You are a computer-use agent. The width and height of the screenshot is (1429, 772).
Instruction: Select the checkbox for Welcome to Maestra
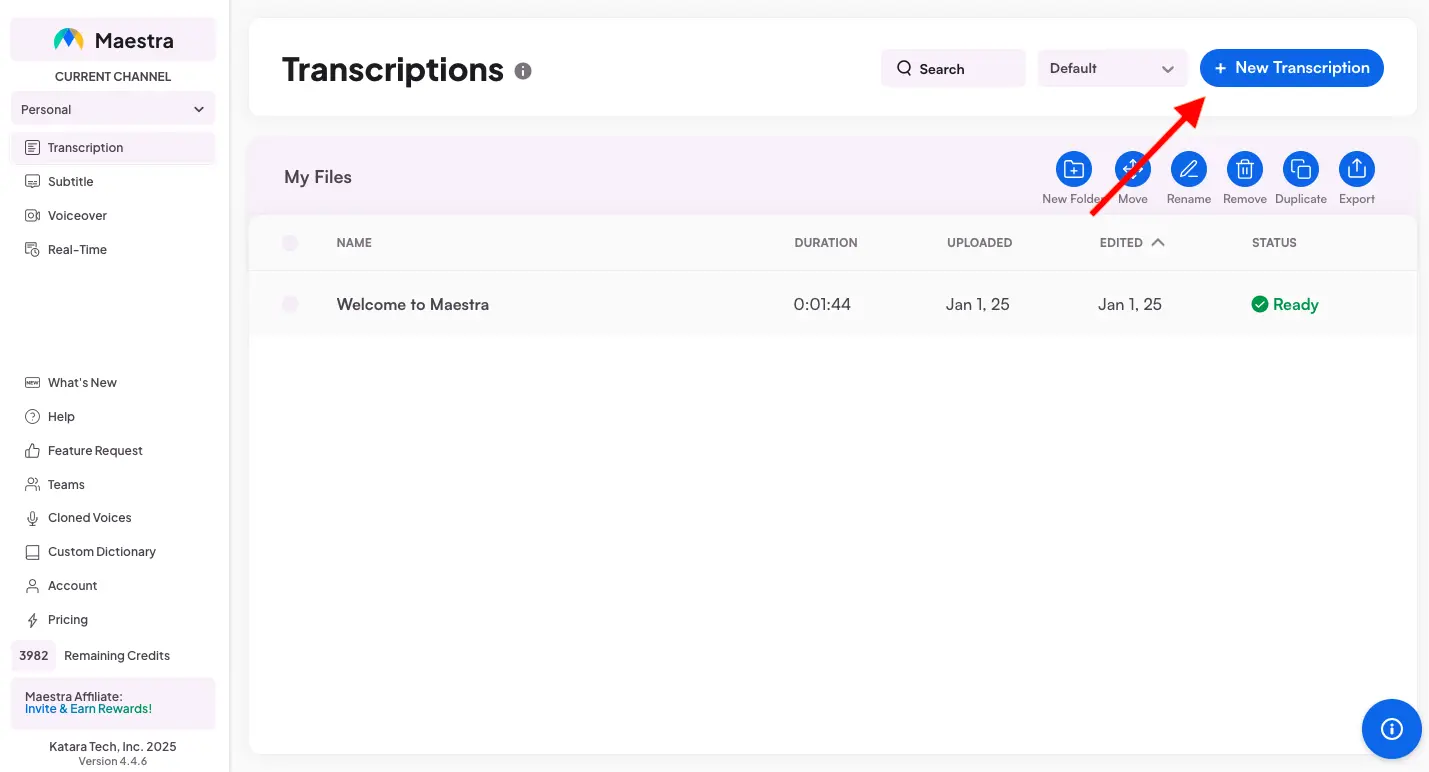290,304
